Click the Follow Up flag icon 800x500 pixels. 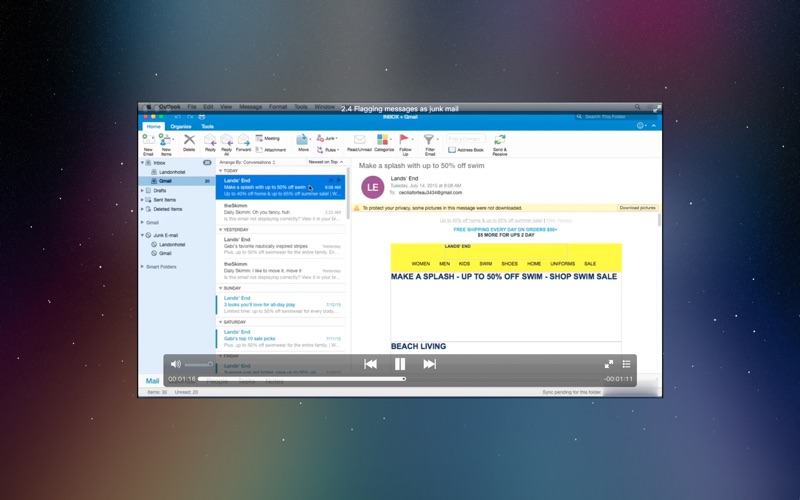[x=404, y=139]
